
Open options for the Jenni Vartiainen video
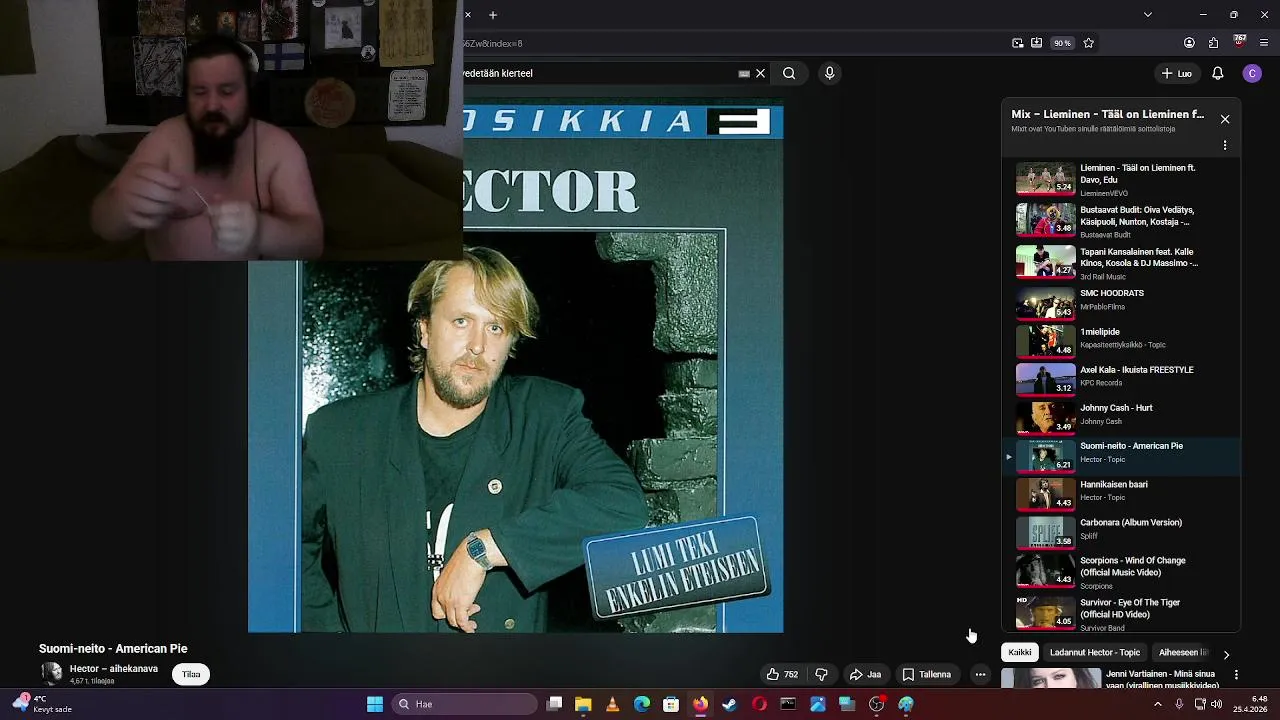(x=1236, y=675)
